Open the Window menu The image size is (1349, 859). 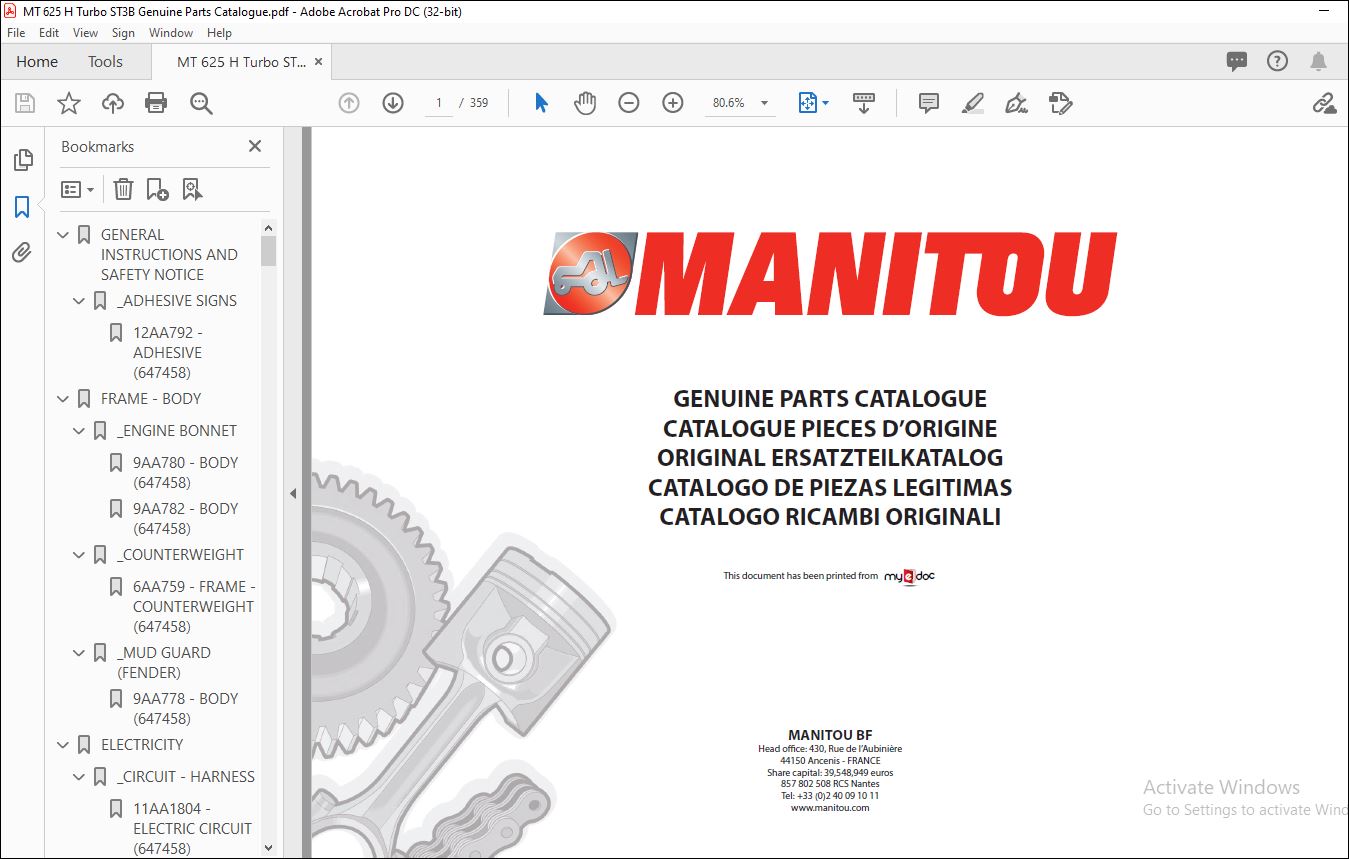pos(171,33)
